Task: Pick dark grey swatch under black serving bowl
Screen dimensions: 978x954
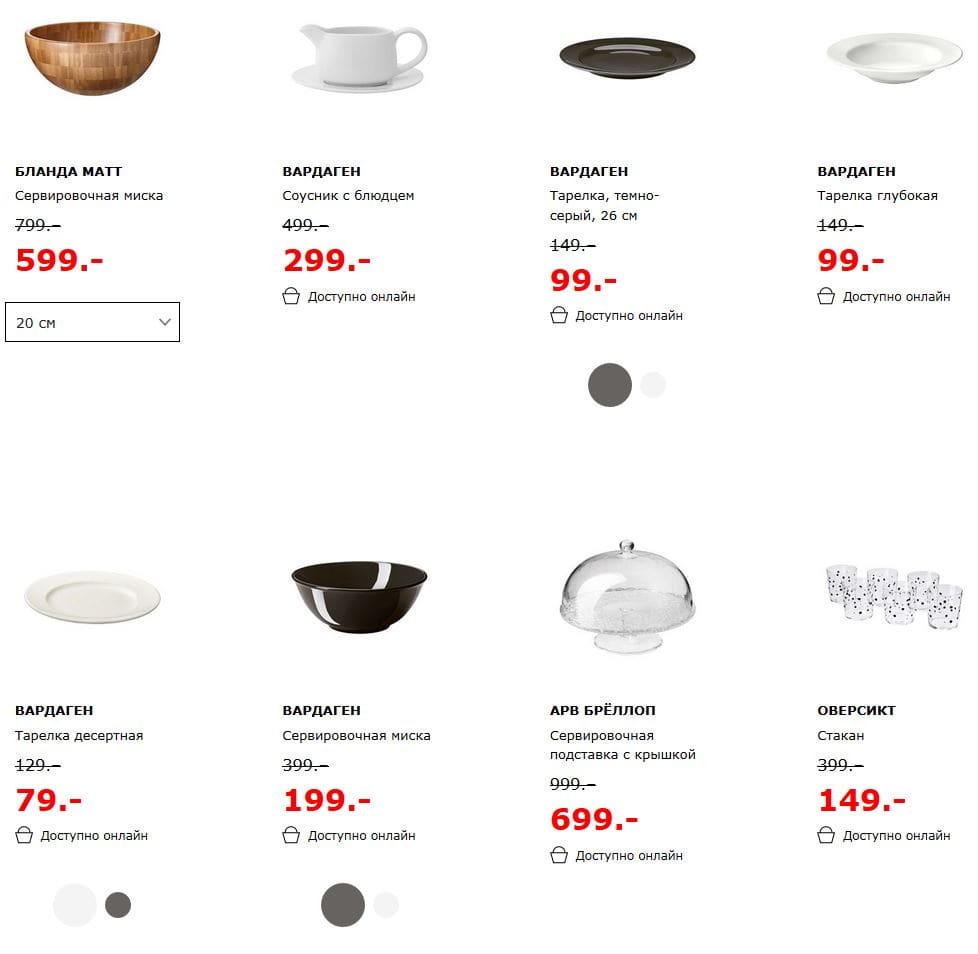Action: tap(343, 905)
